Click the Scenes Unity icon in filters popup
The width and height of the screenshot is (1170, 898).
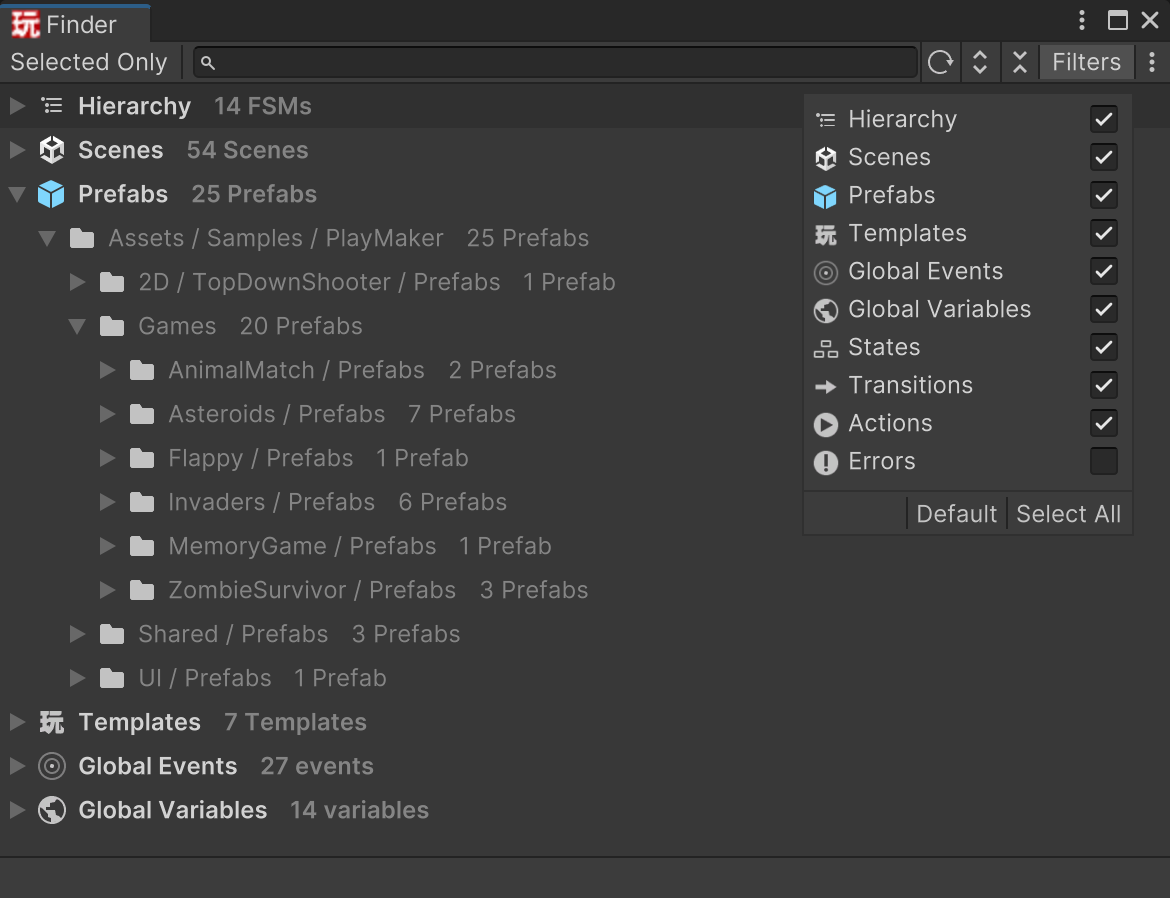tap(825, 158)
